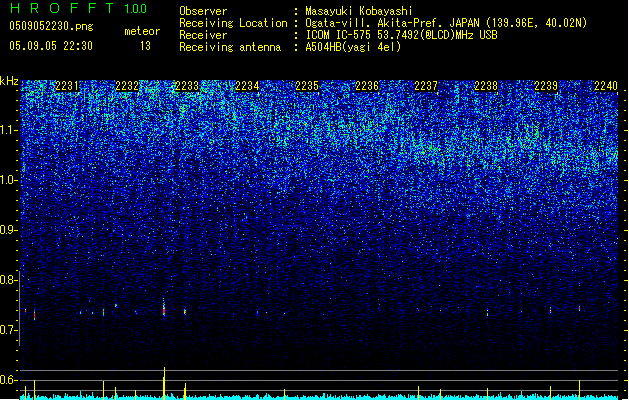This screenshot has width=629, height=400.
Task: Click time marker 2234
Action: click(x=247, y=86)
